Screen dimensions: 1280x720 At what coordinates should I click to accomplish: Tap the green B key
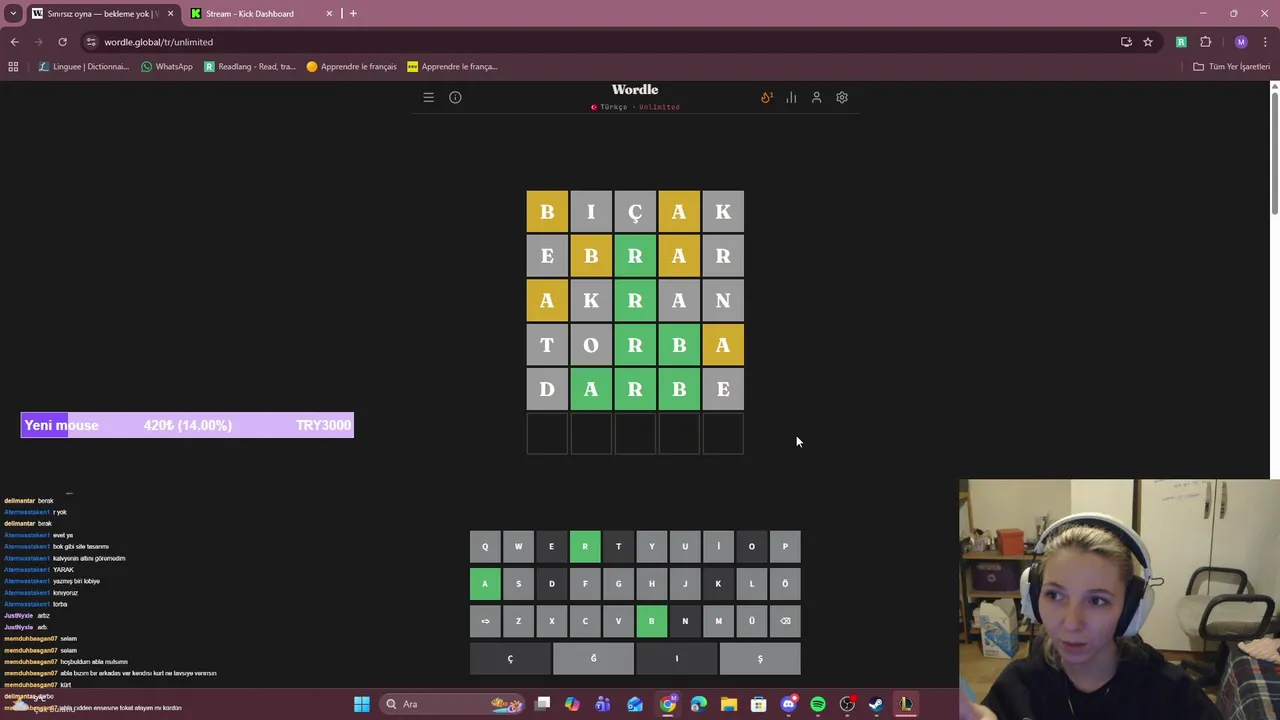coord(652,621)
